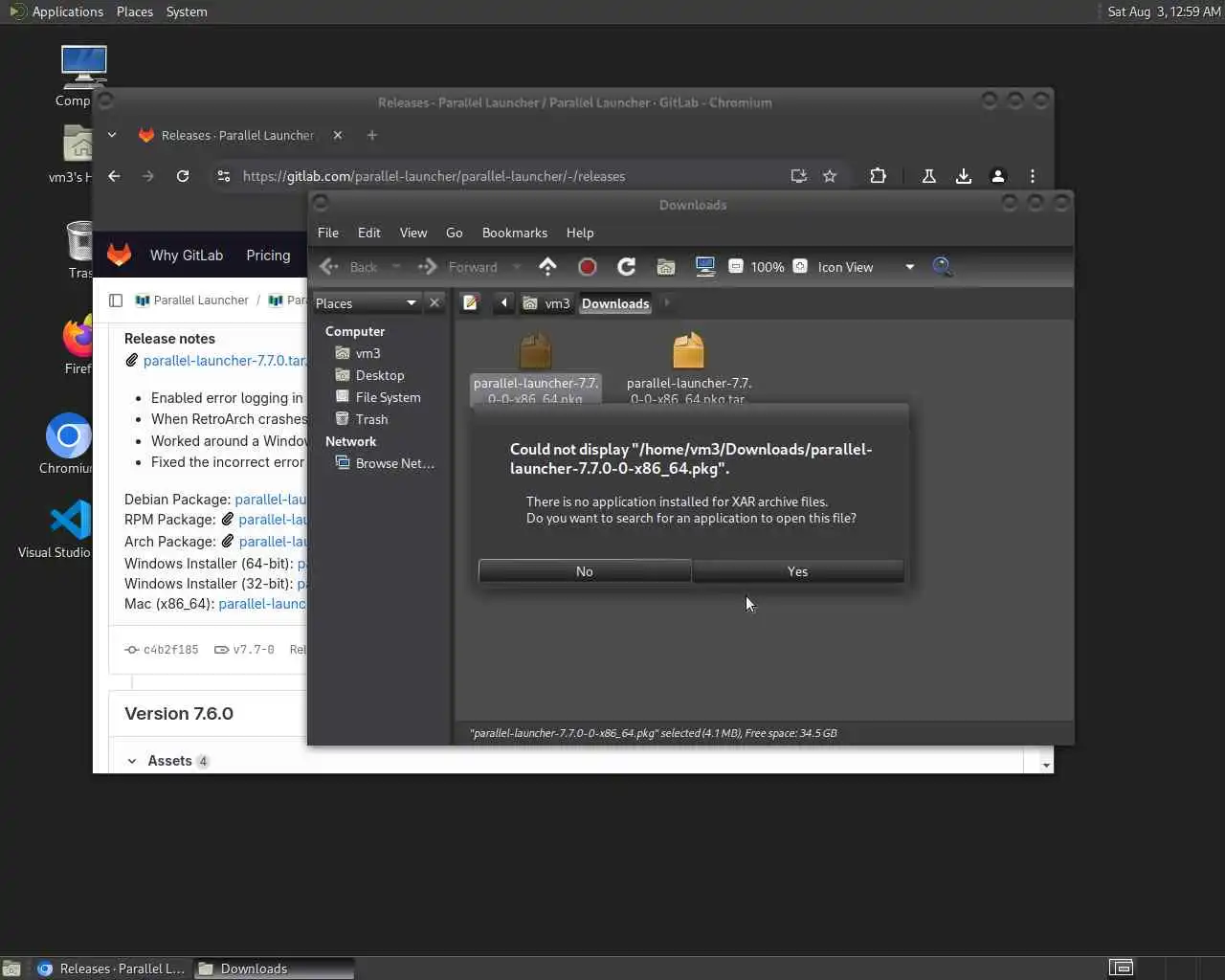Click the Back button in file manager

[x=349, y=267]
